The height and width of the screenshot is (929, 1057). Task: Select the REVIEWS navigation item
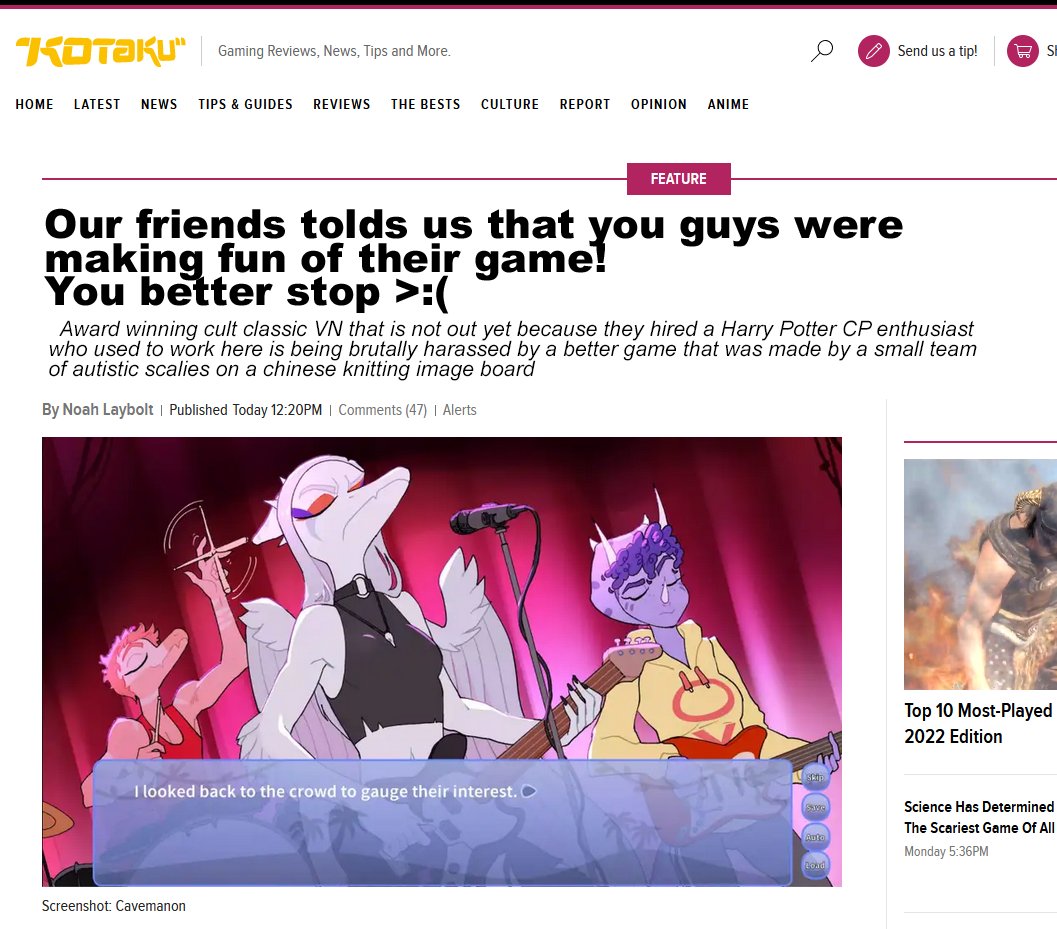(342, 104)
